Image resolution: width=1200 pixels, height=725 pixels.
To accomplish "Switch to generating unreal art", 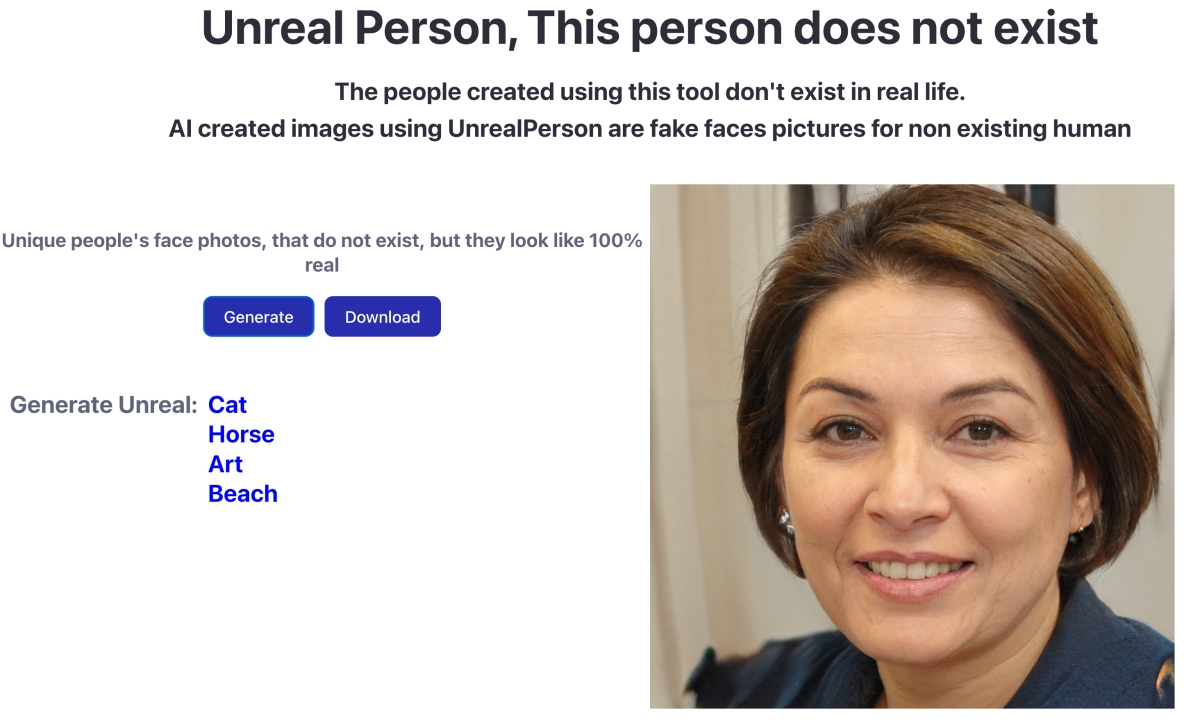I will tap(225, 464).
